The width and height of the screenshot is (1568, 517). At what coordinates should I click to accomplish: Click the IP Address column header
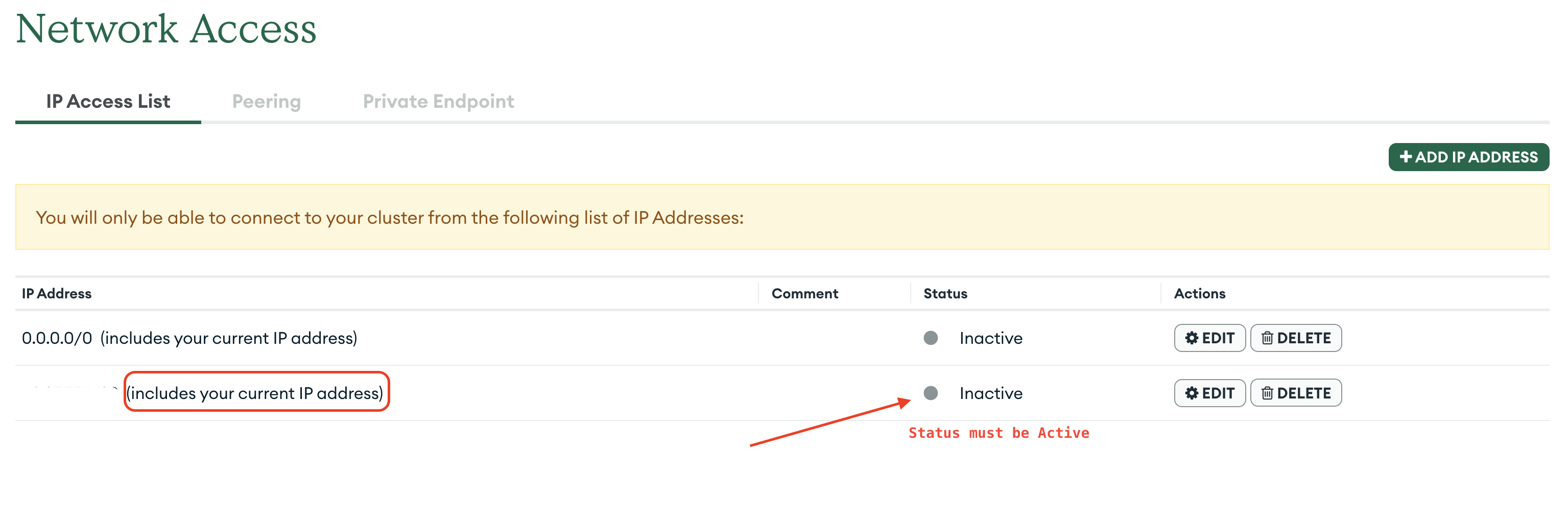[x=57, y=294]
